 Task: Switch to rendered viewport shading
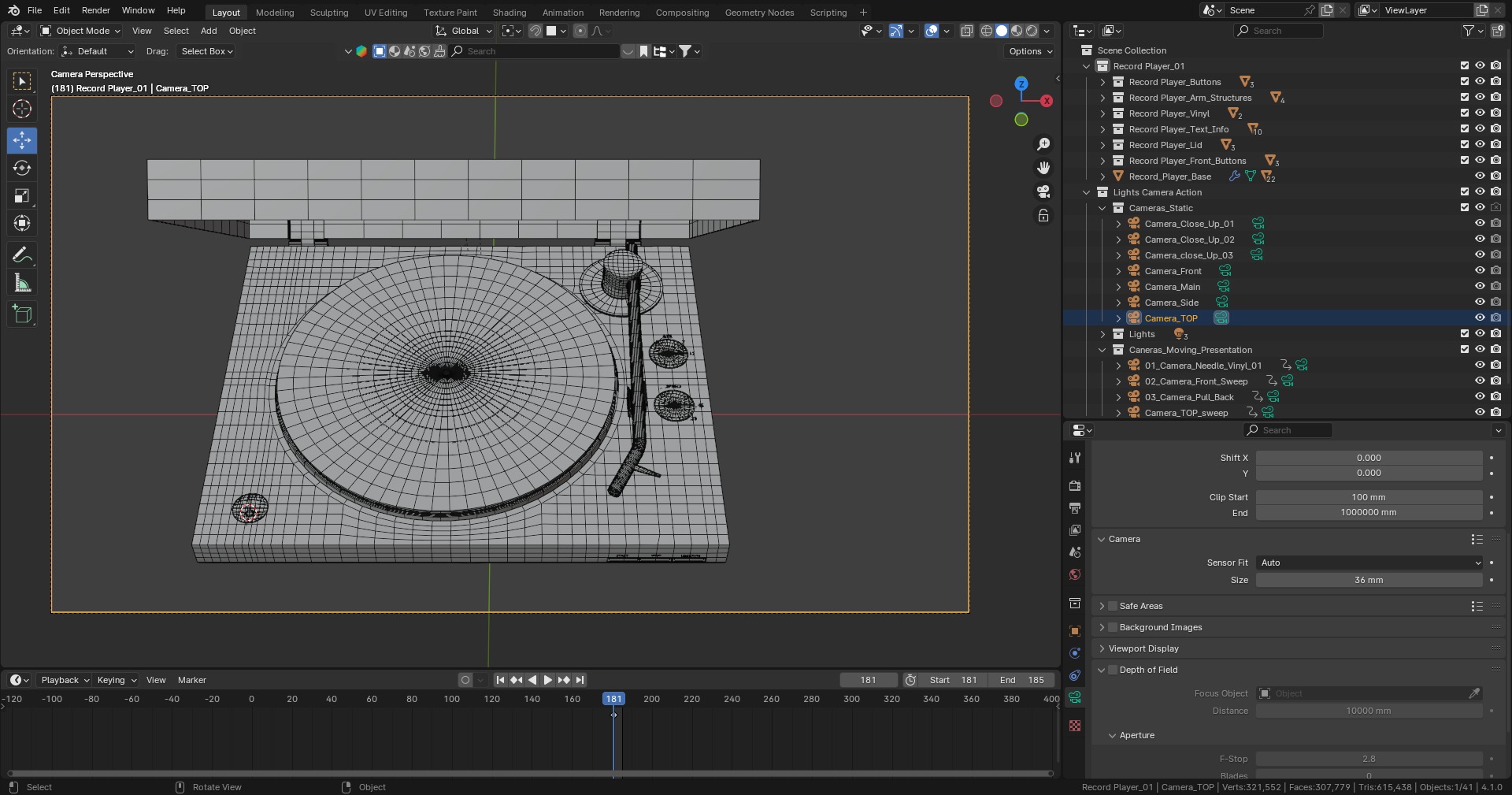[1032, 31]
